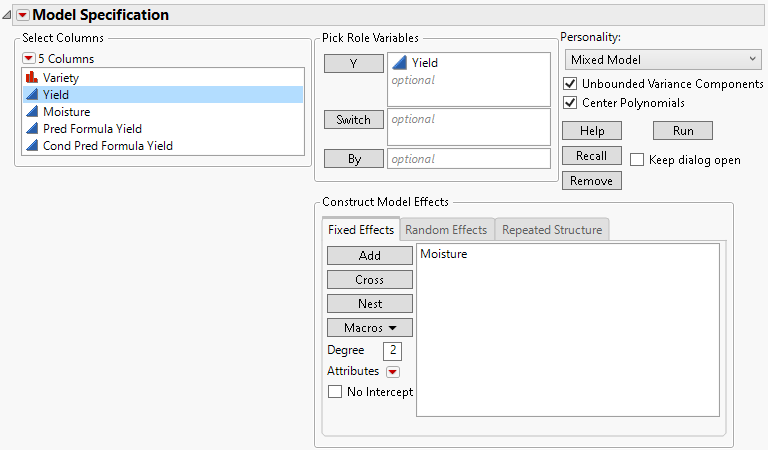Select Pred Formula Yield column
The image size is (768, 450).
pyautogui.click(x=163, y=129)
